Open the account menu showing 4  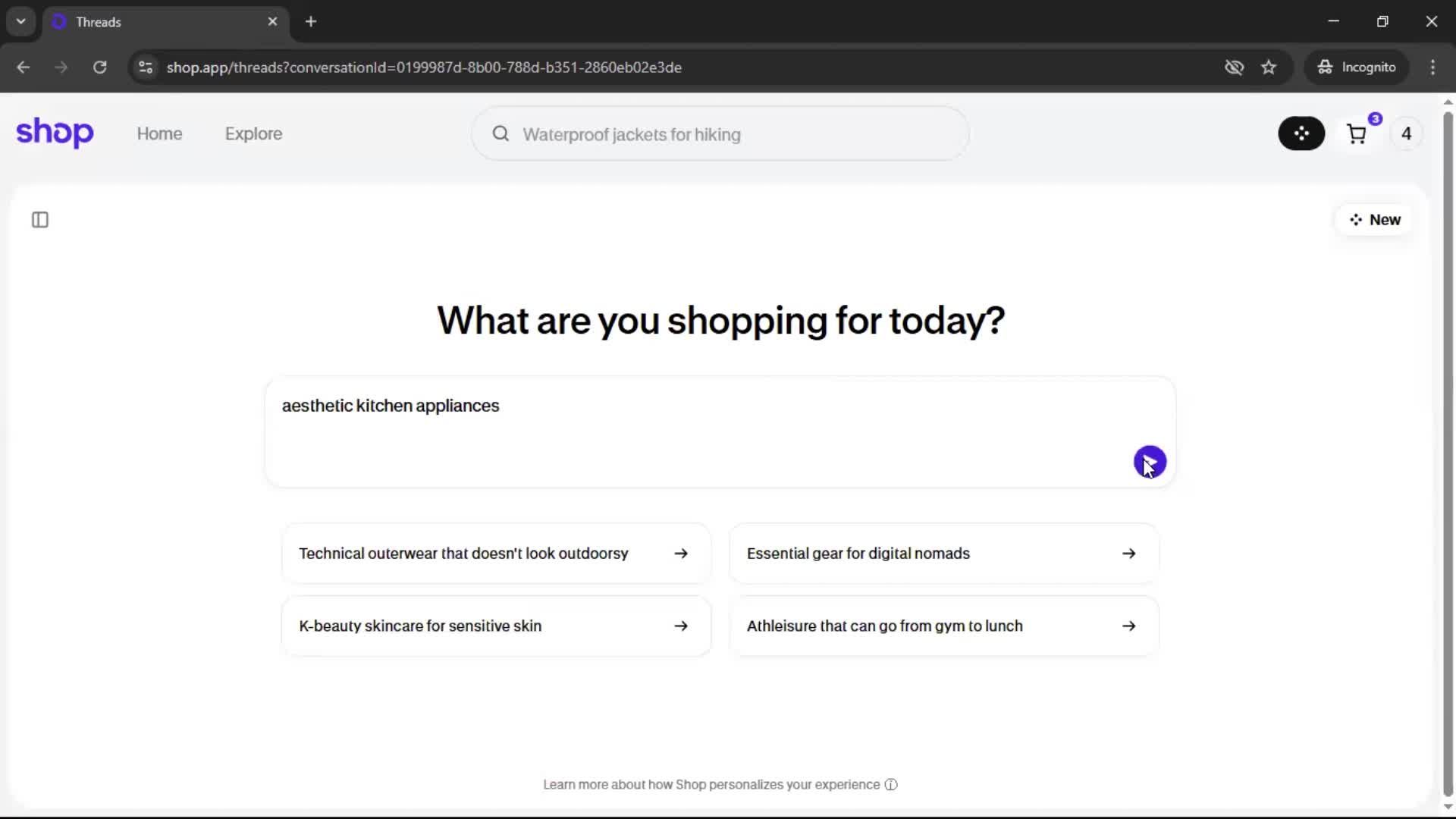(1406, 134)
